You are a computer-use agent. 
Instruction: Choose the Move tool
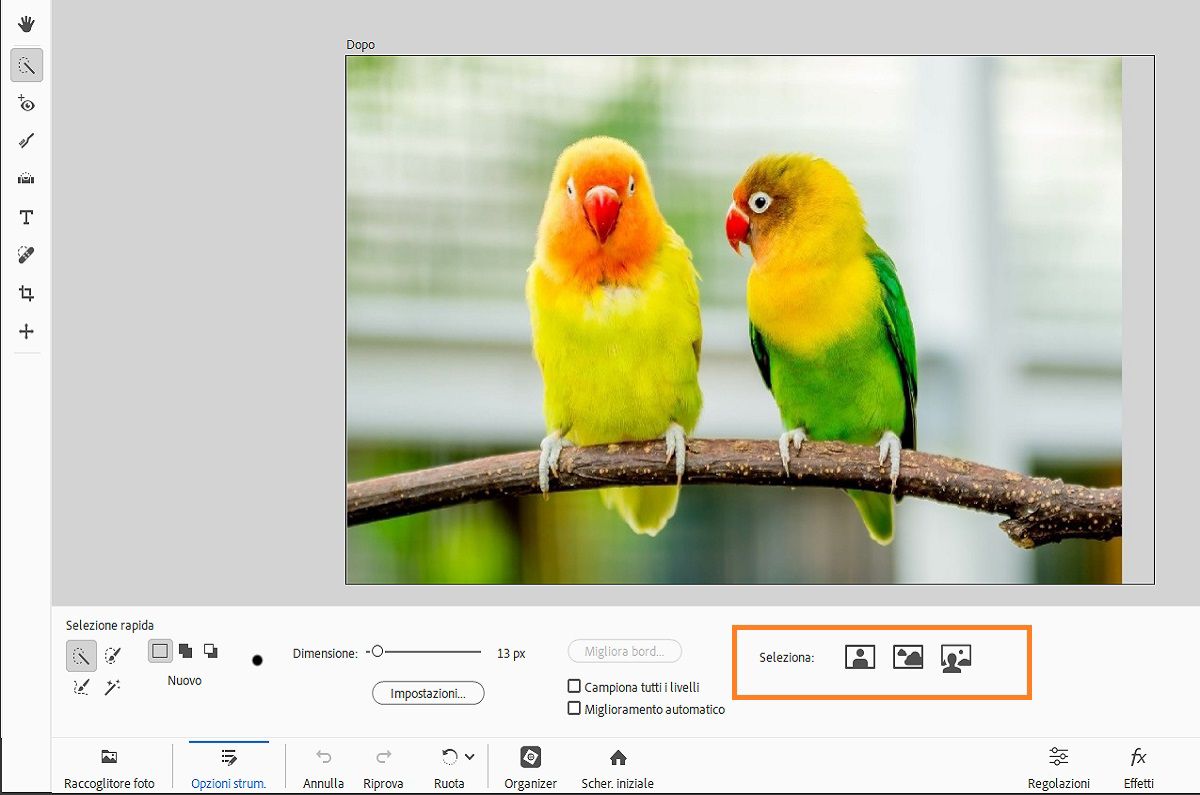click(x=26, y=331)
